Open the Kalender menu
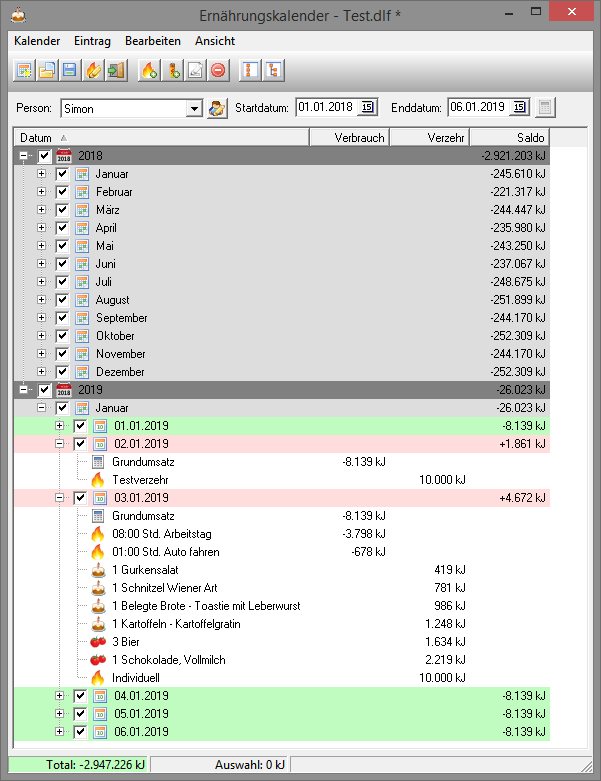 click(38, 41)
